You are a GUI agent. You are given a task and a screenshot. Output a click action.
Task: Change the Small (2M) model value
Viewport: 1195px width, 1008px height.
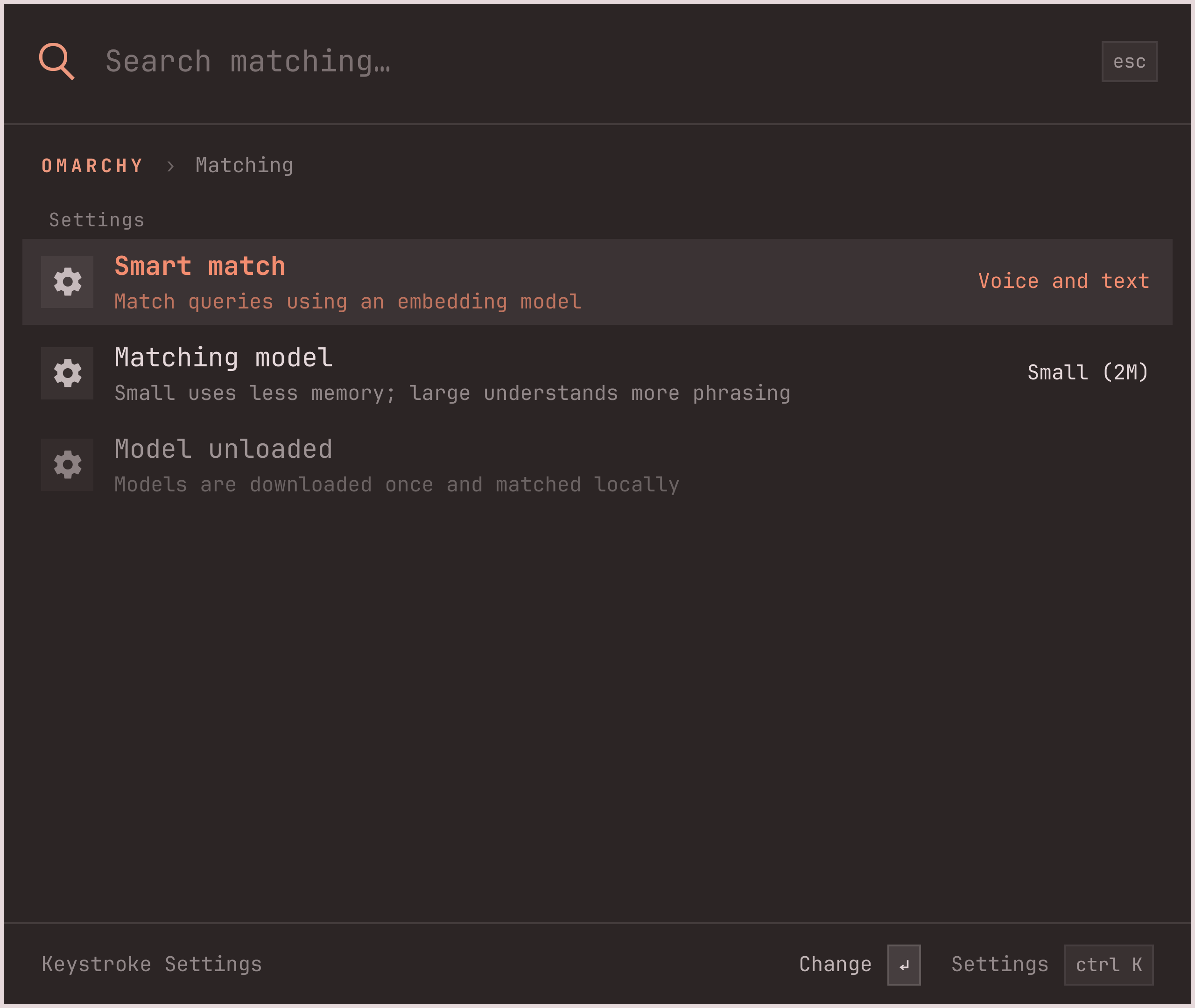[1088, 372]
